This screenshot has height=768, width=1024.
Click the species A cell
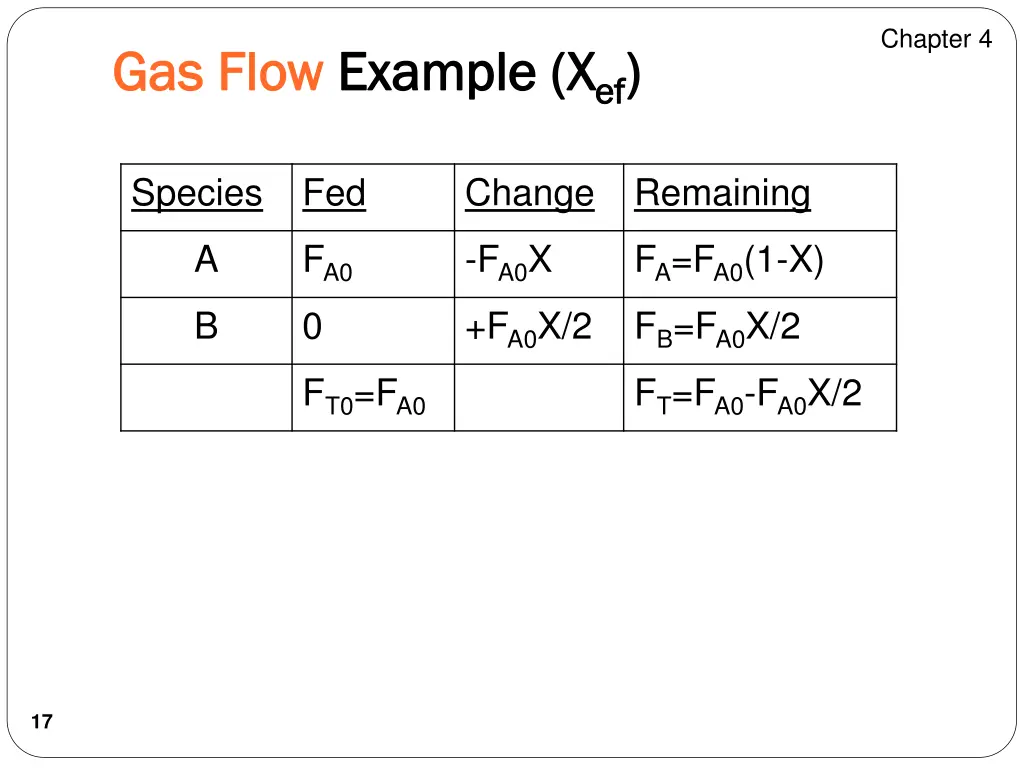click(x=206, y=261)
